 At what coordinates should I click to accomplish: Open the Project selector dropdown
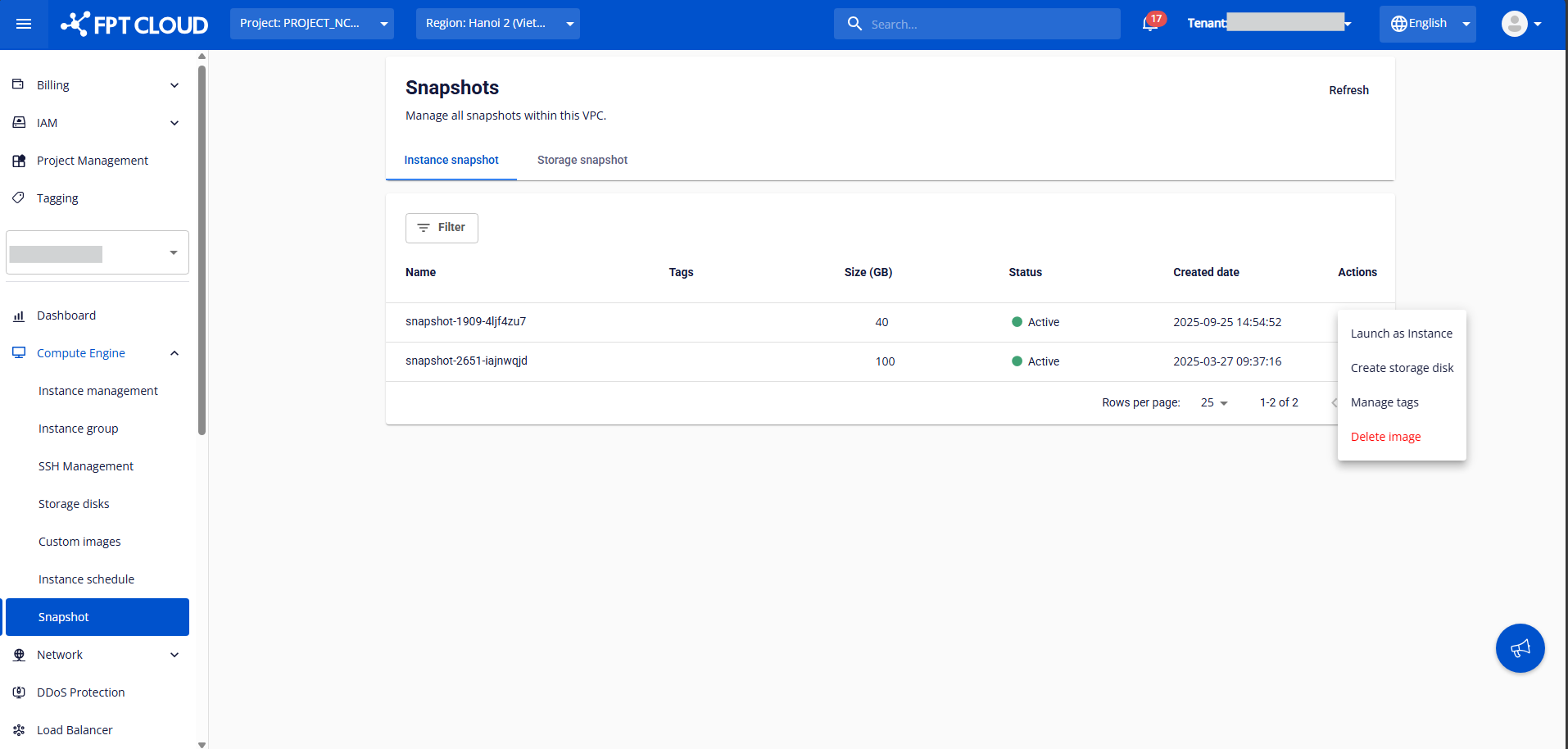311,24
